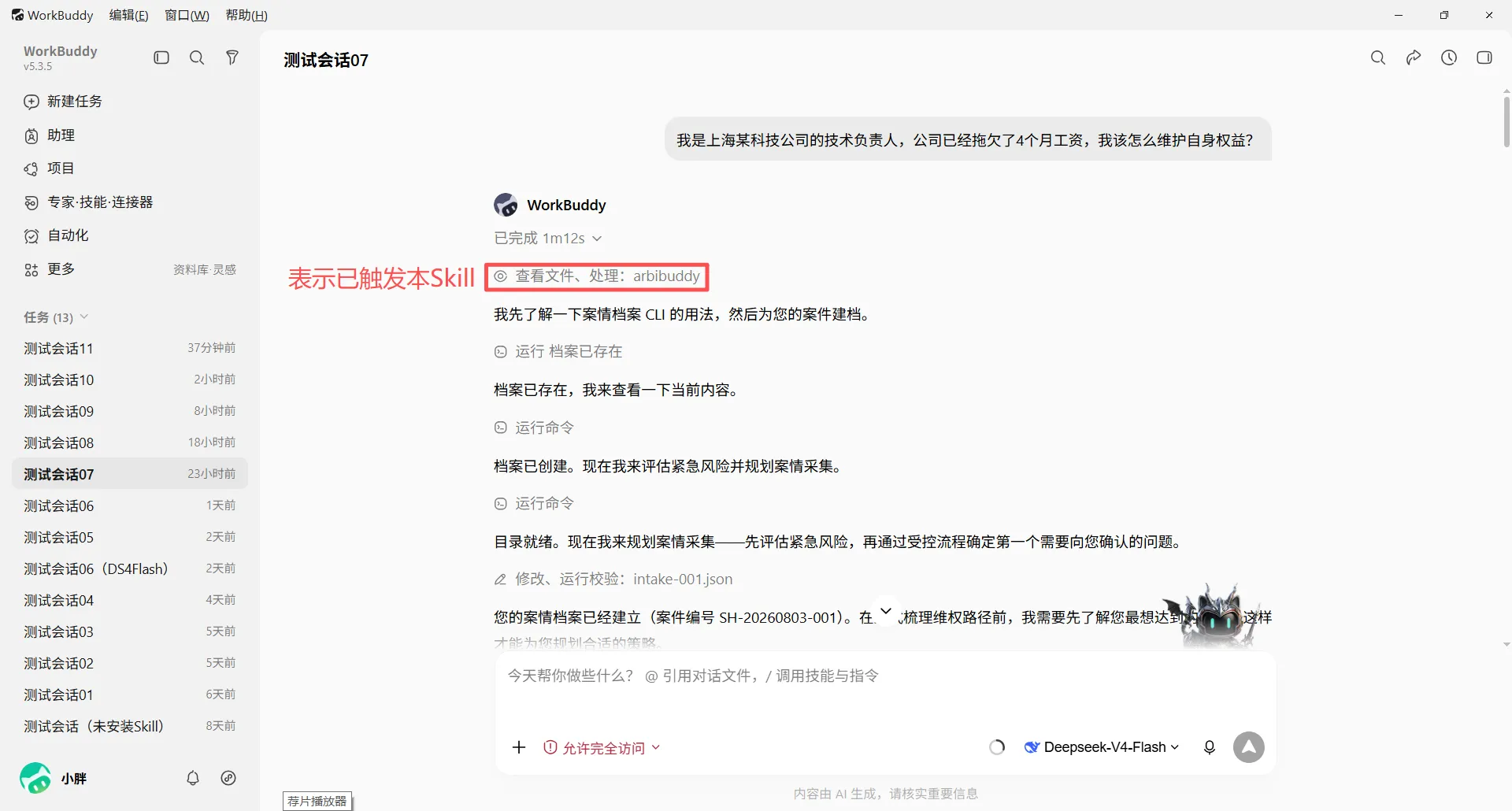Toggle the right side panel icon
Viewport: 1512px width, 811px height.
(x=1484, y=57)
